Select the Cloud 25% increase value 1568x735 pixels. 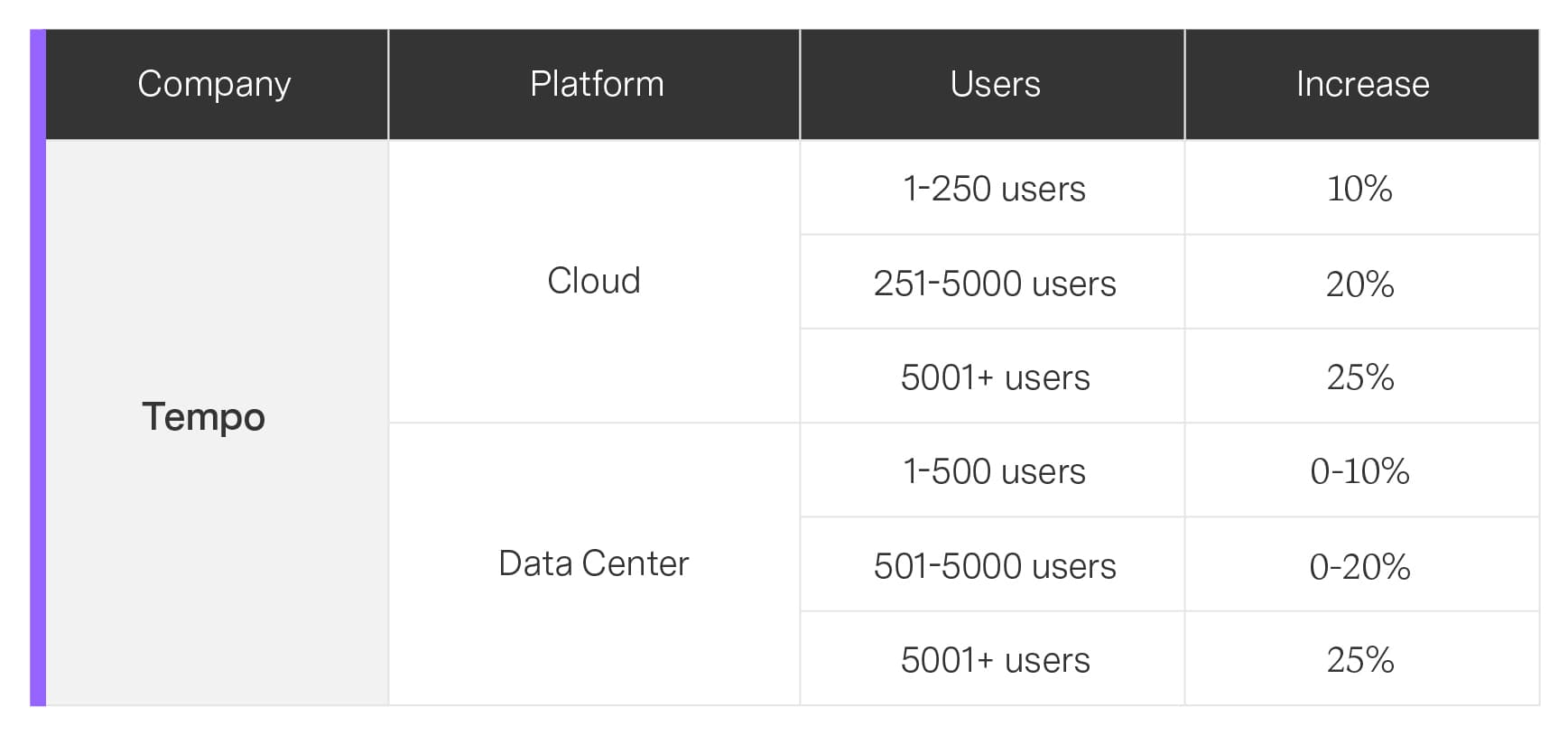click(x=1359, y=377)
